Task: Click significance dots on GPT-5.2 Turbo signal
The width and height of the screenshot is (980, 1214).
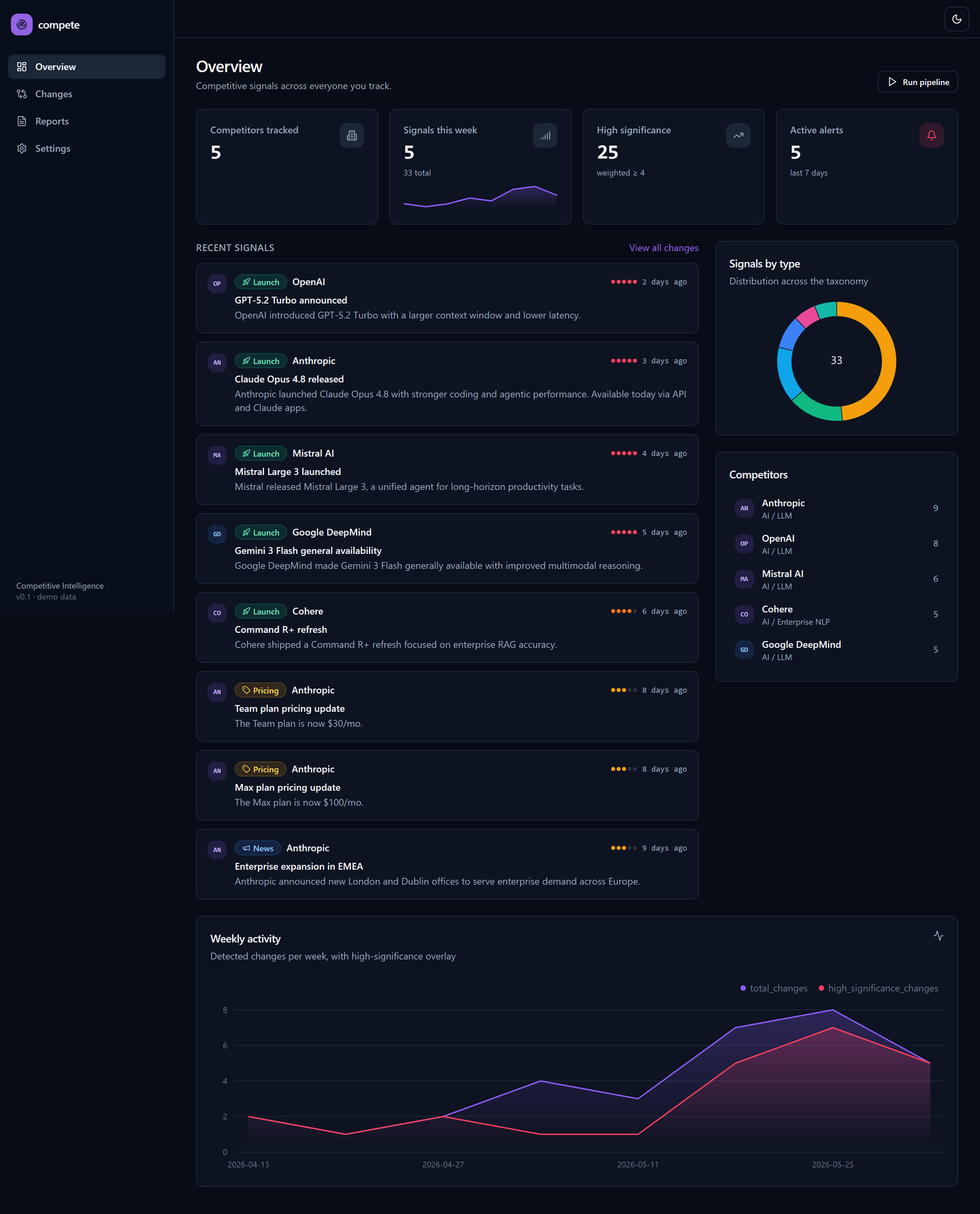Action: point(624,282)
